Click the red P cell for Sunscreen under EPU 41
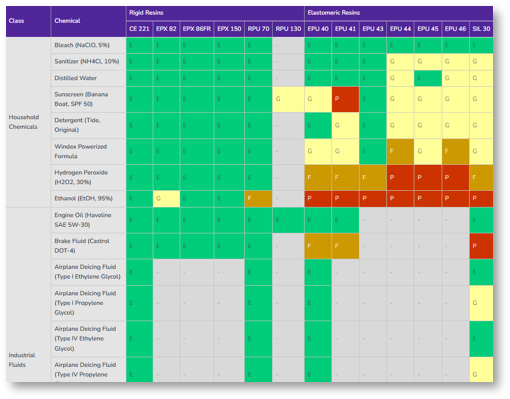The image size is (510, 399). 345,99
